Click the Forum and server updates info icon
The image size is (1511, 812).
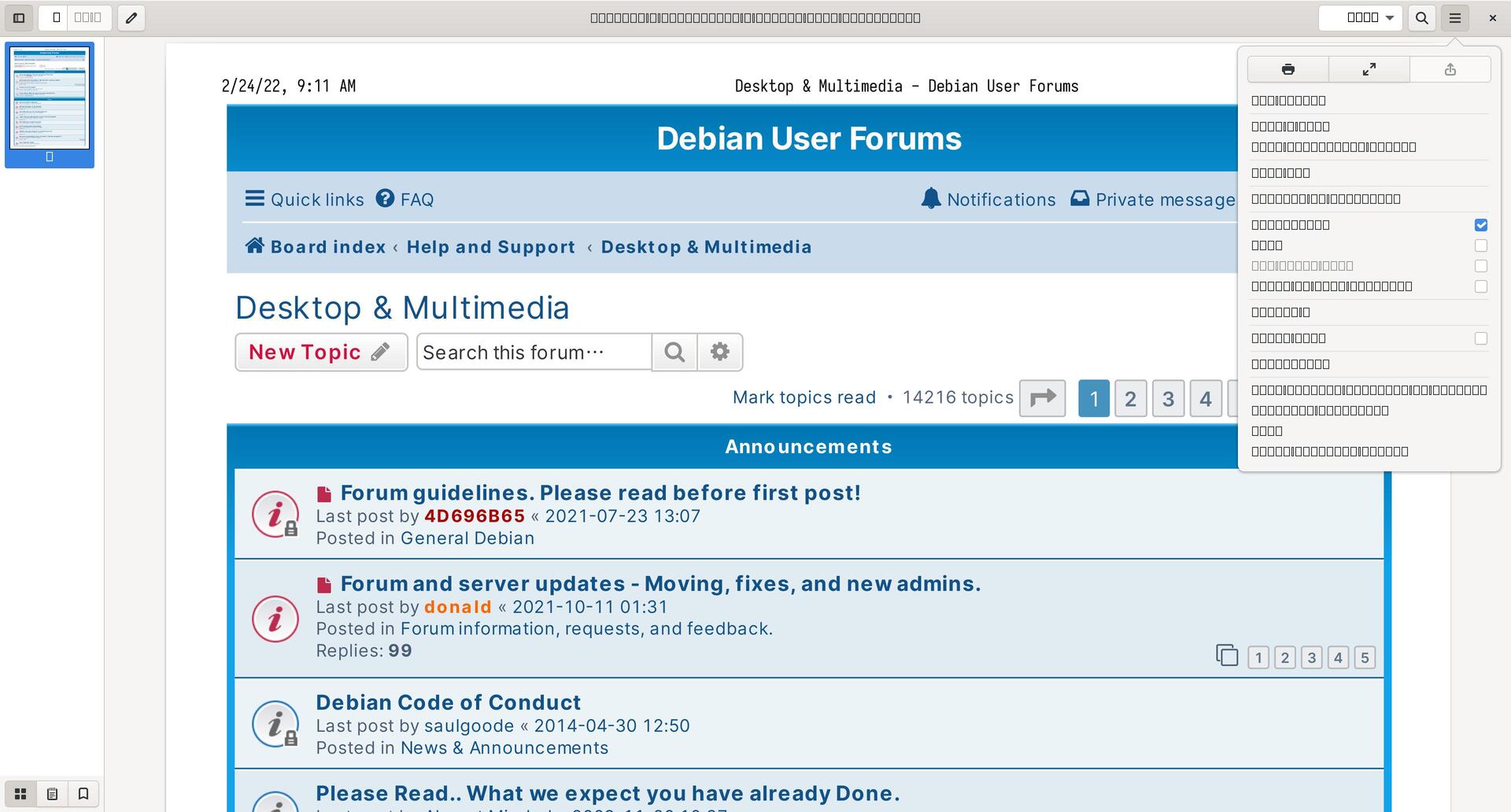[x=275, y=618]
